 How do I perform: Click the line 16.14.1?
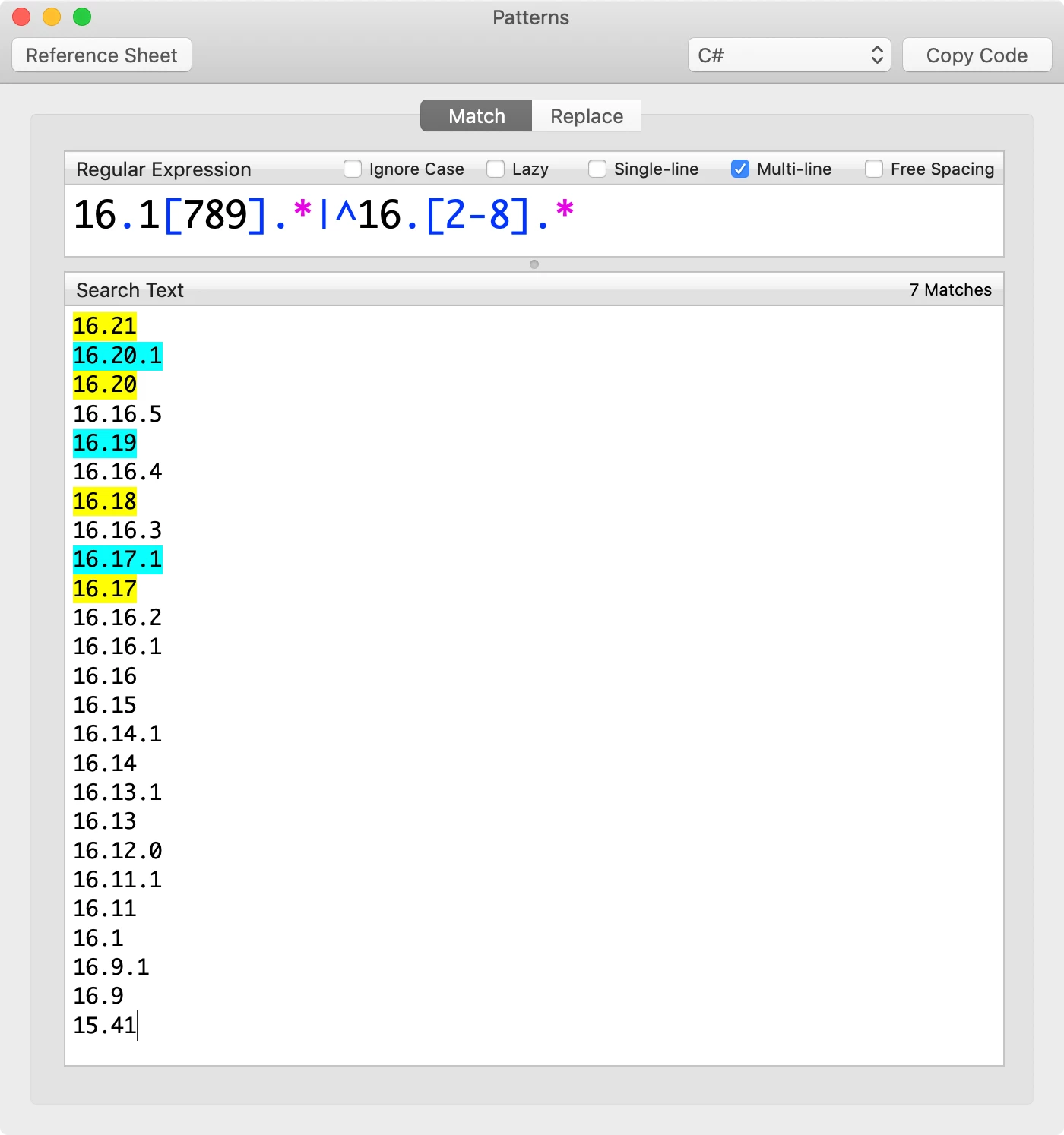tap(118, 734)
